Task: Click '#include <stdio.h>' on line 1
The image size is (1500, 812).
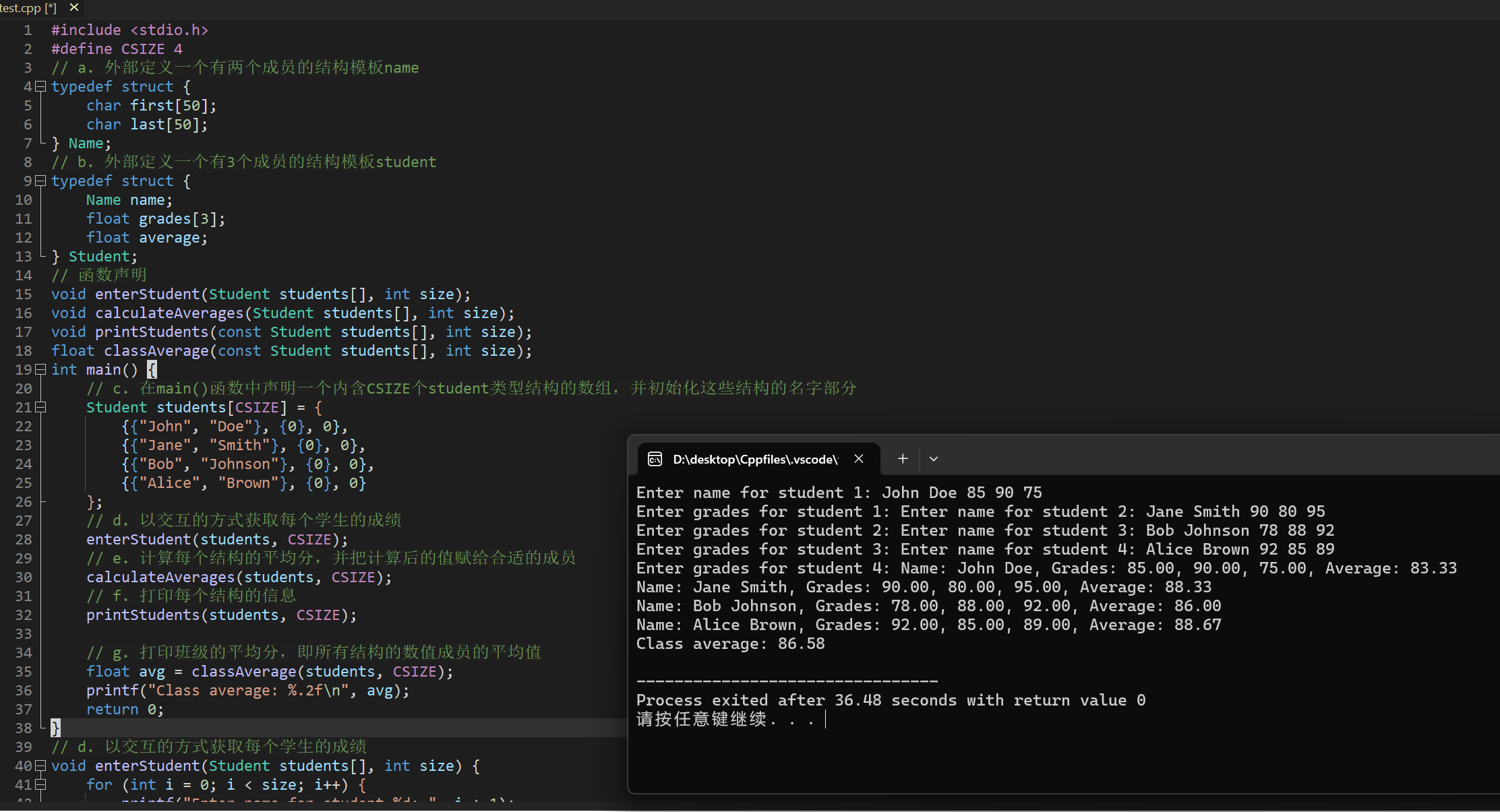Action: (130, 30)
